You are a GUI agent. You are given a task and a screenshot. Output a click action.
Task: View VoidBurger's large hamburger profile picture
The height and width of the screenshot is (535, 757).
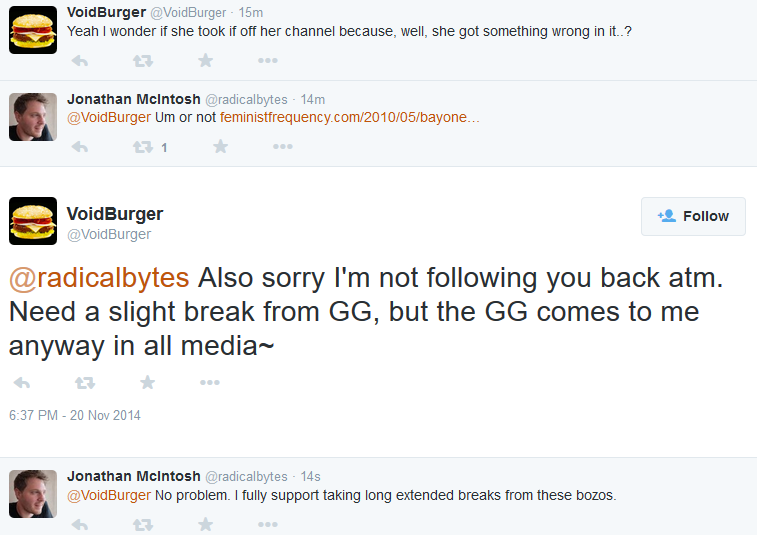[33, 221]
